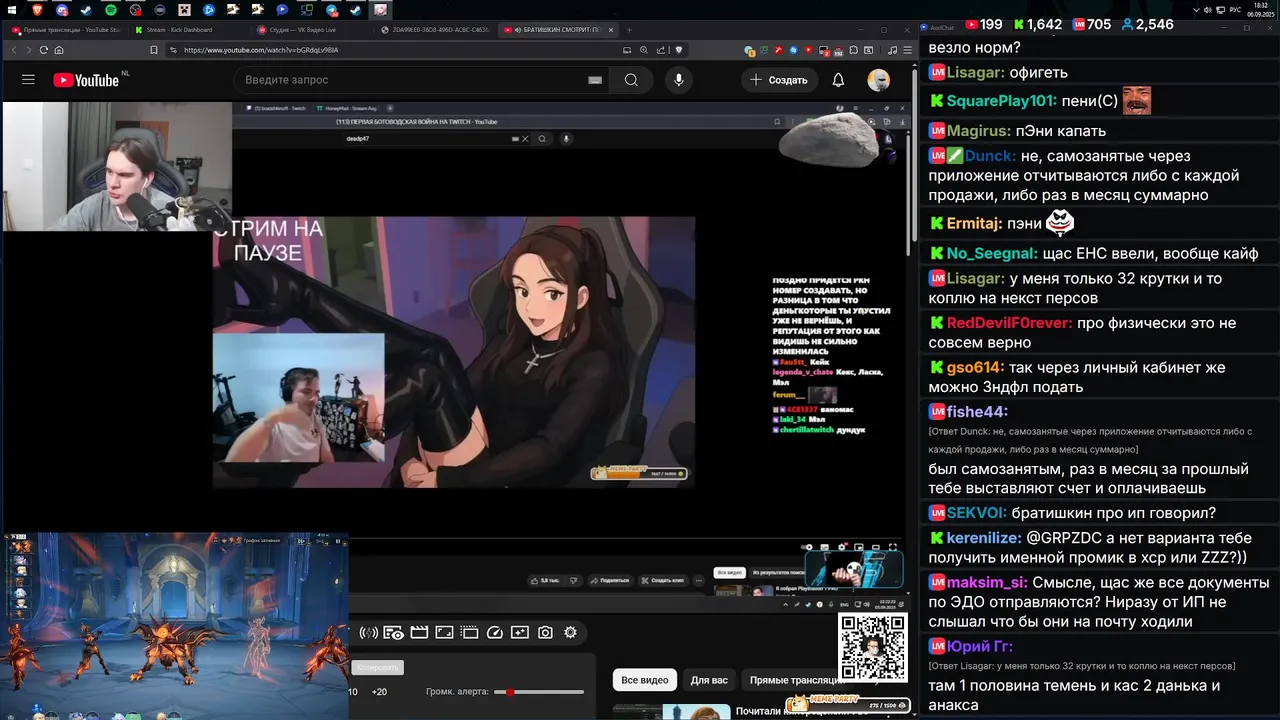
Task: Switch to Прямые трансляции YouTube Studio tab
Action: (x=68, y=30)
